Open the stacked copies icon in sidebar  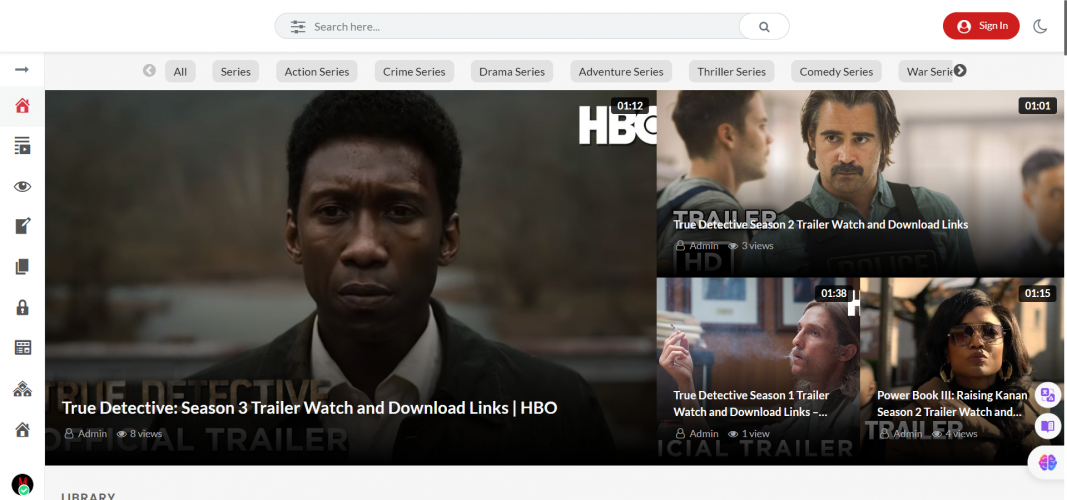click(22, 267)
